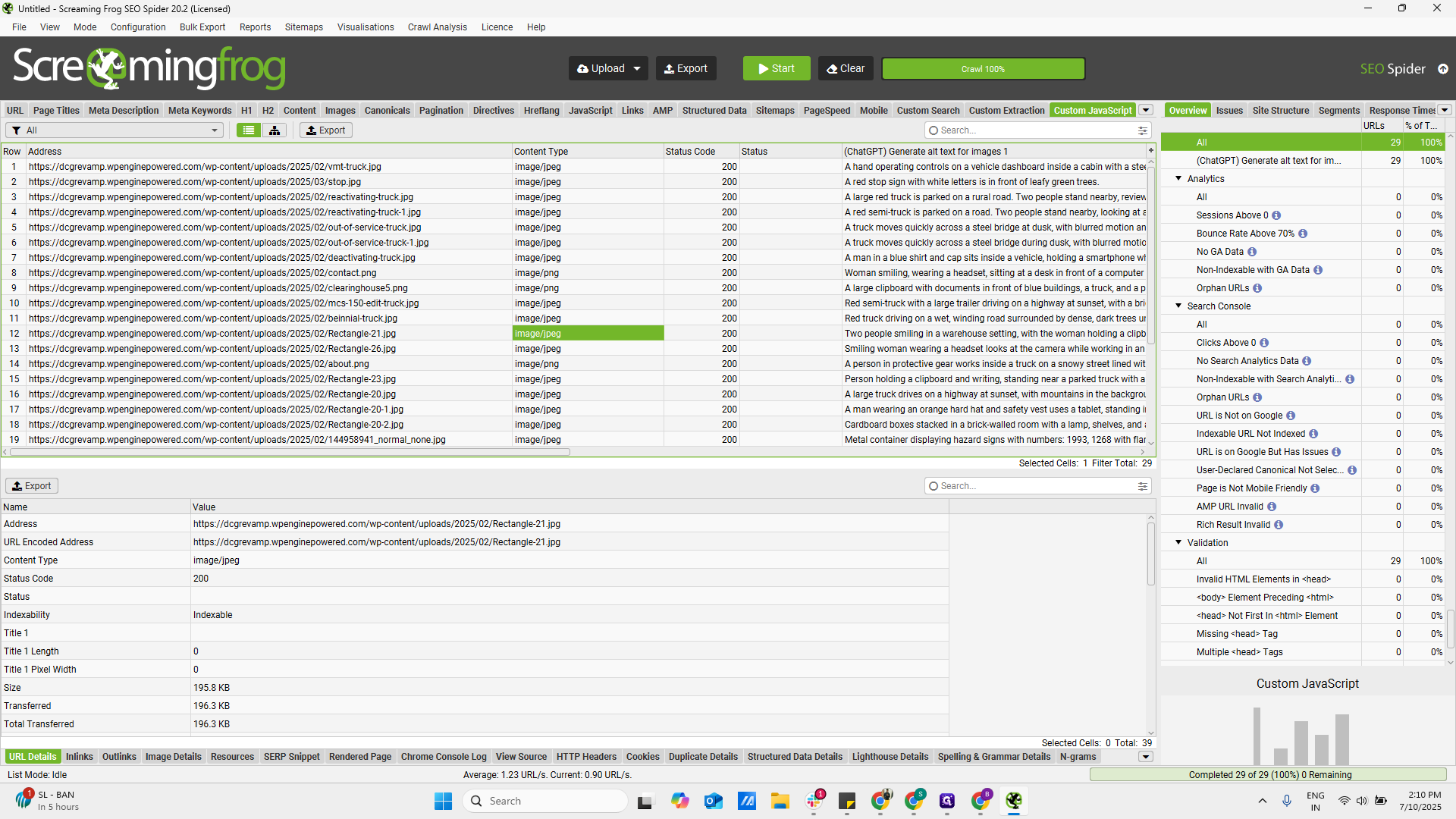Switch to tree view icon
This screenshot has height=819, width=1456.
coord(275,130)
